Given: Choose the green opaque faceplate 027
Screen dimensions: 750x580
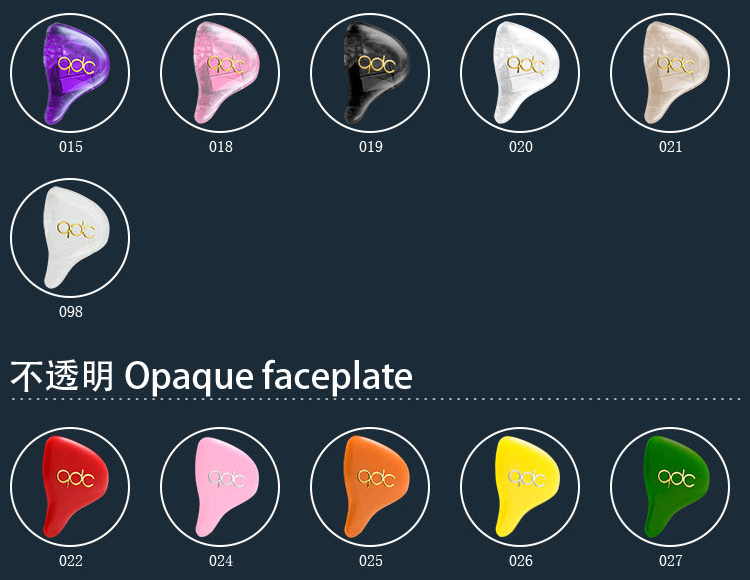Looking at the screenshot, I should click(670, 487).
